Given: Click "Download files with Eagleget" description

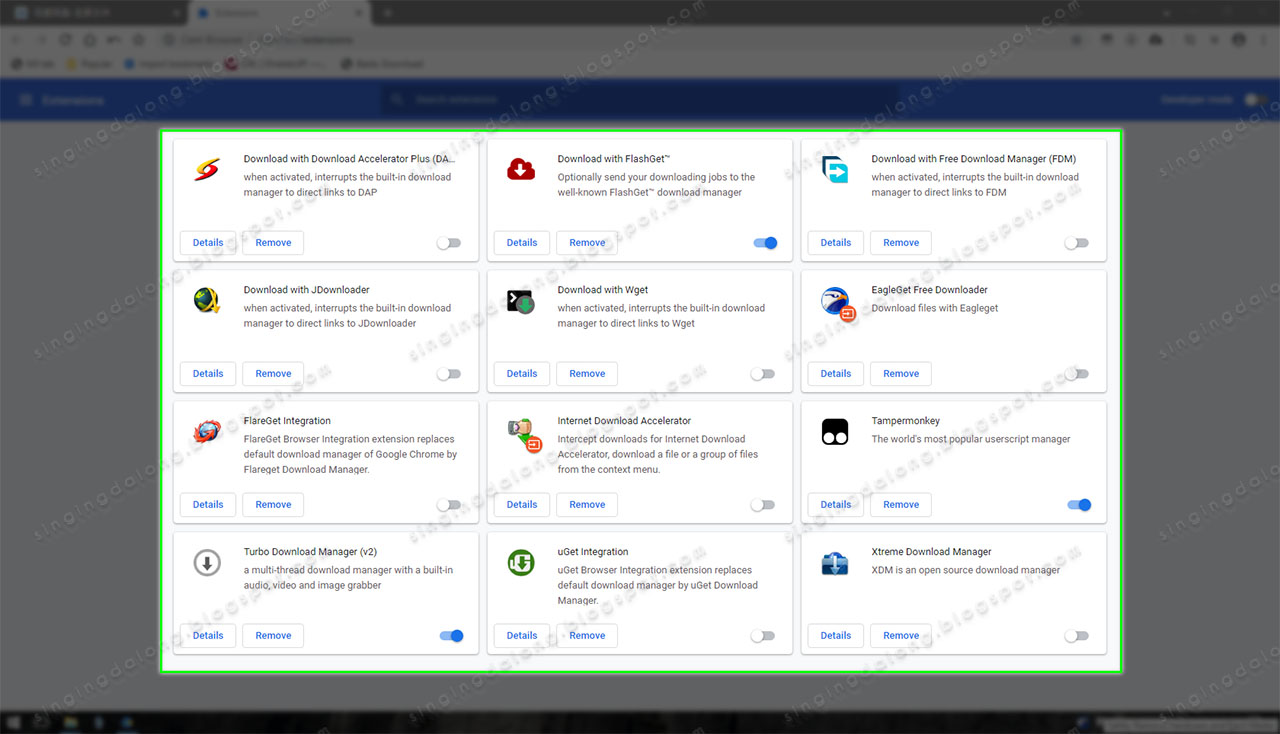Looking at the screenshot, I should (x=935, y=308).
